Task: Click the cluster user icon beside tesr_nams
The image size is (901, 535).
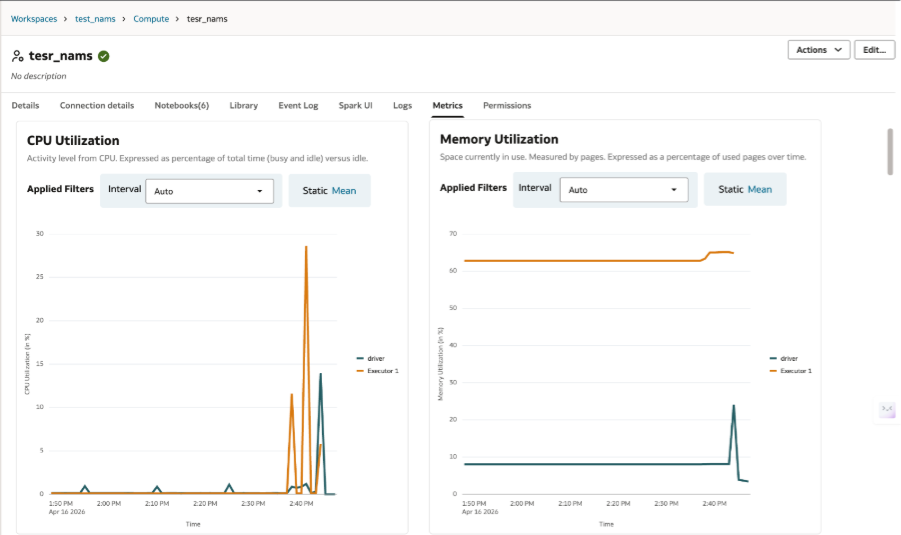Action: 18,57
